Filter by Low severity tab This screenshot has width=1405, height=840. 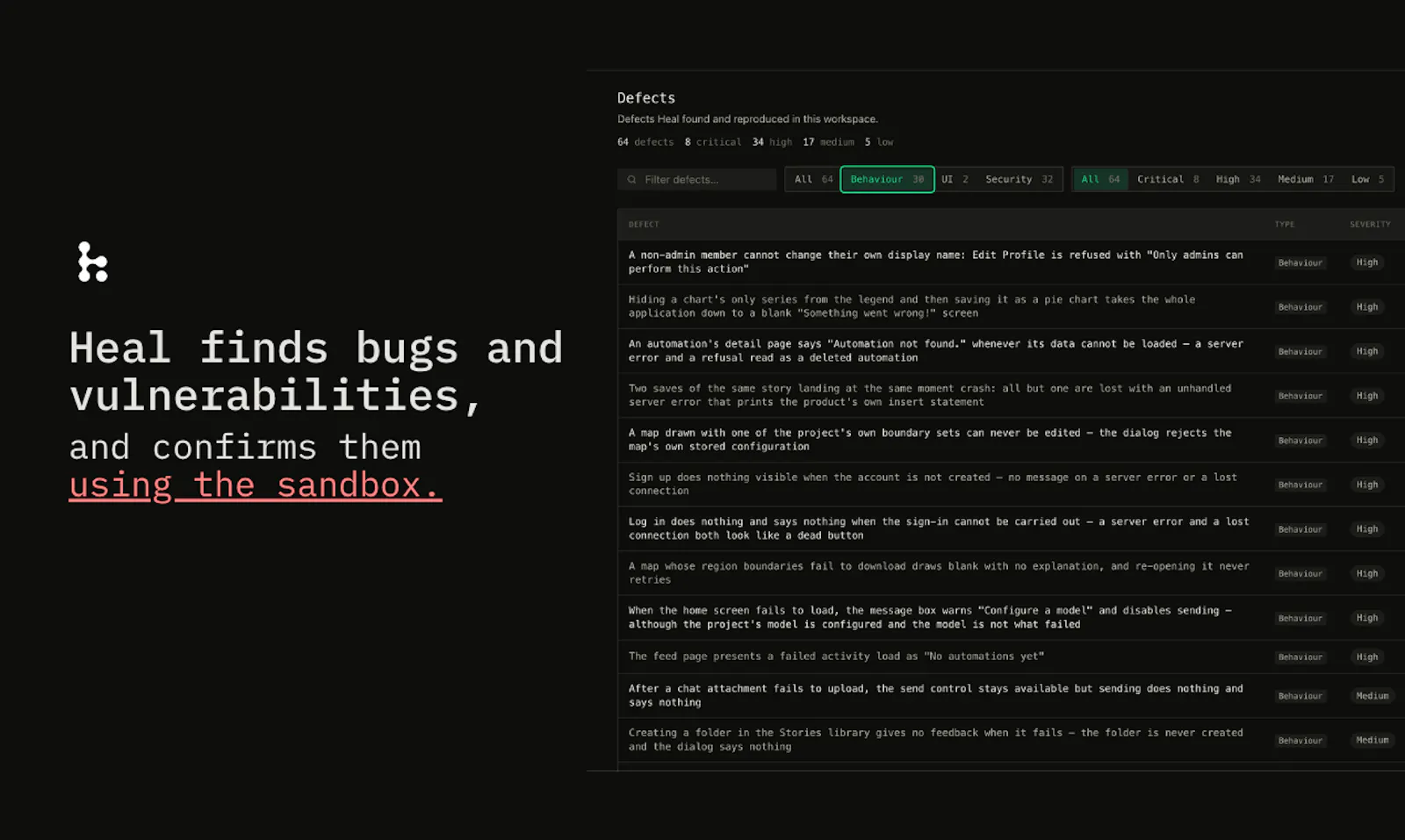click(1367, 179)
